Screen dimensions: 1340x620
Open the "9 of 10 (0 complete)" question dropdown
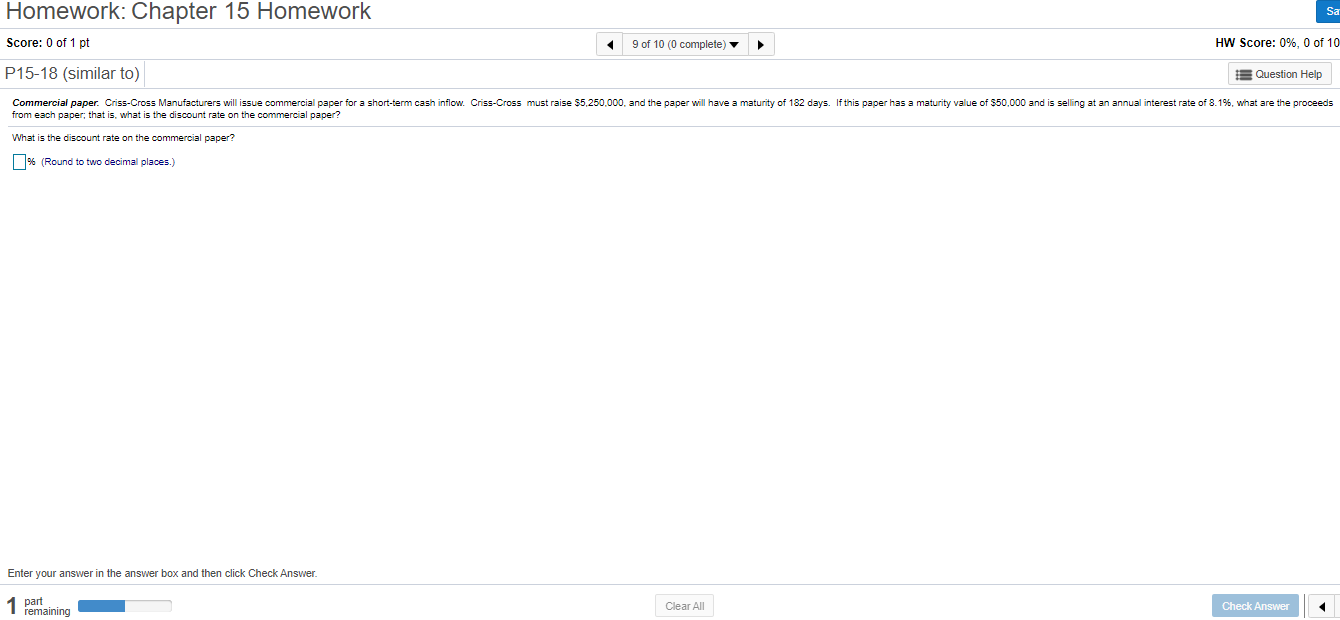685,45
